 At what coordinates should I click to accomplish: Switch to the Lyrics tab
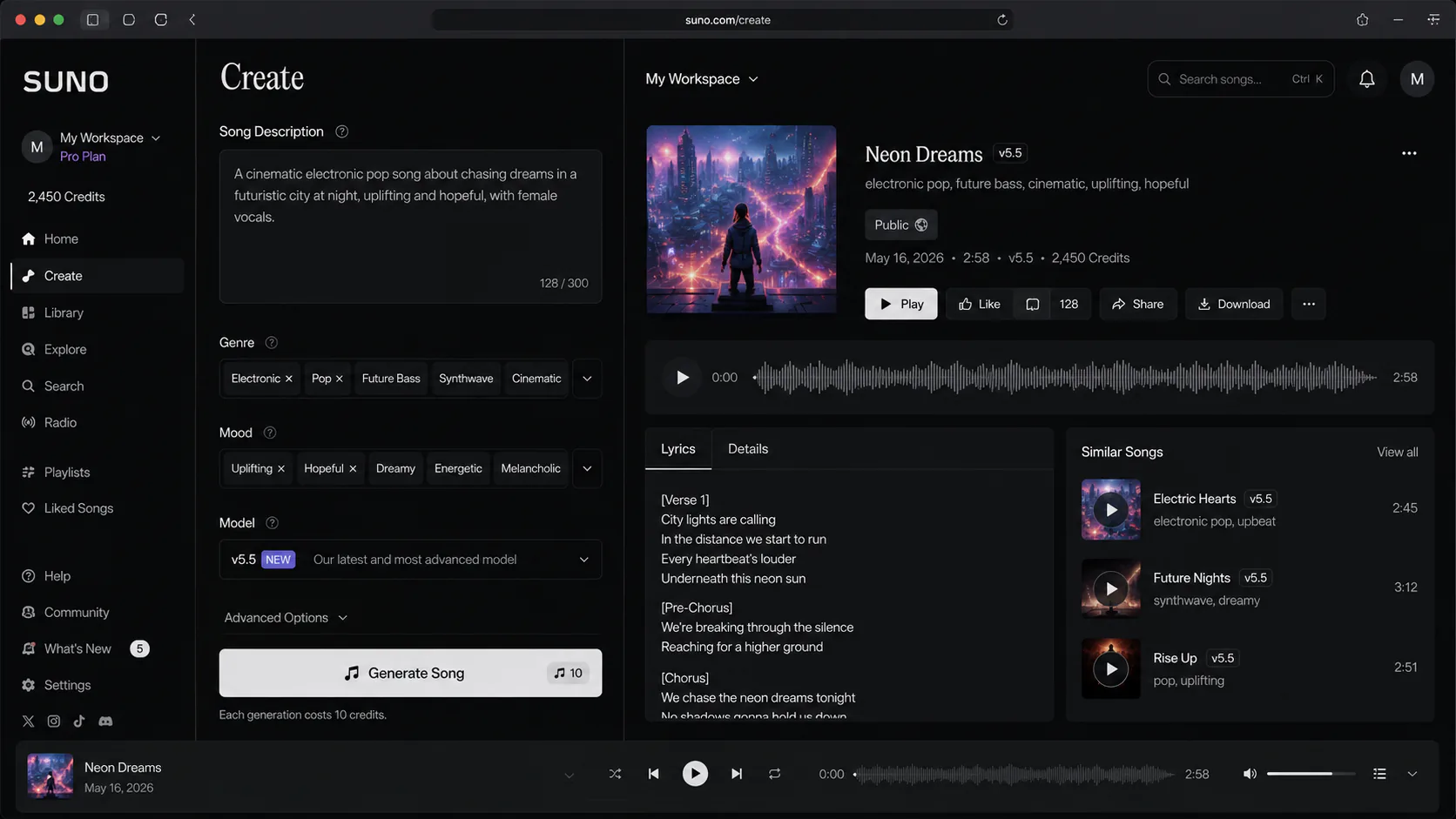pos(677,449)
